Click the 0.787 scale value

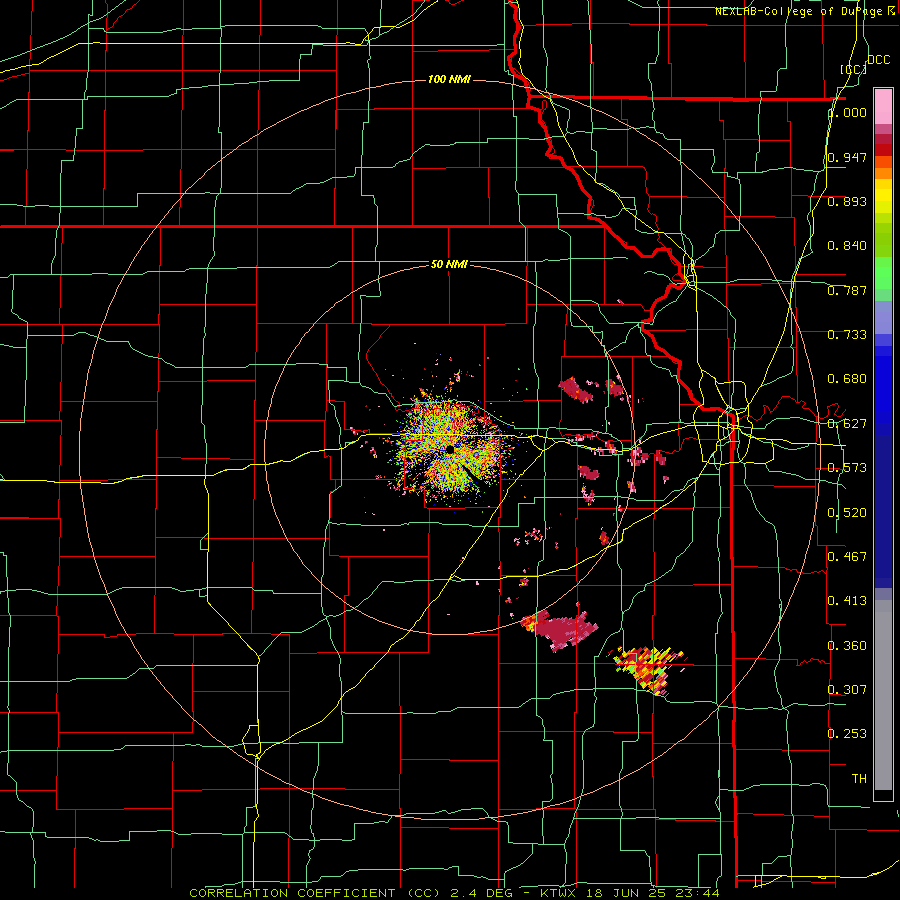click(x=847, y=290)
